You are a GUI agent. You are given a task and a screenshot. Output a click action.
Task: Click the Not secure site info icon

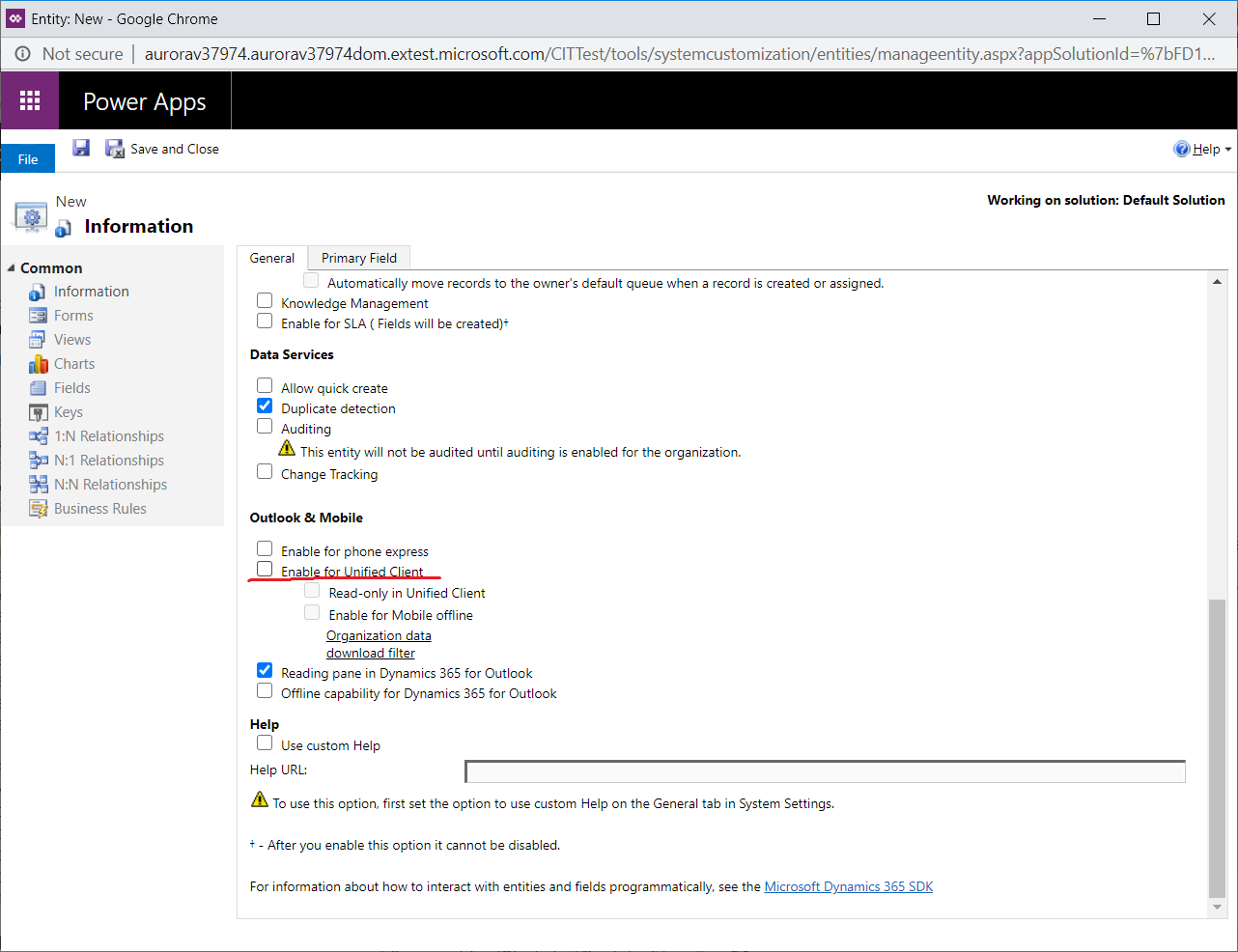[22, 54]
